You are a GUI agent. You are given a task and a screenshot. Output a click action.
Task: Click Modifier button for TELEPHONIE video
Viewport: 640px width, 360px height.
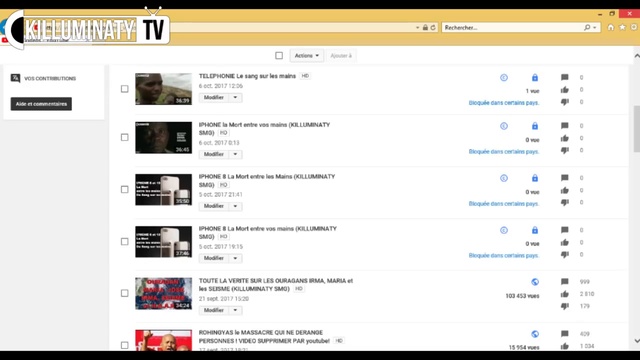click(x=214, y=98)
